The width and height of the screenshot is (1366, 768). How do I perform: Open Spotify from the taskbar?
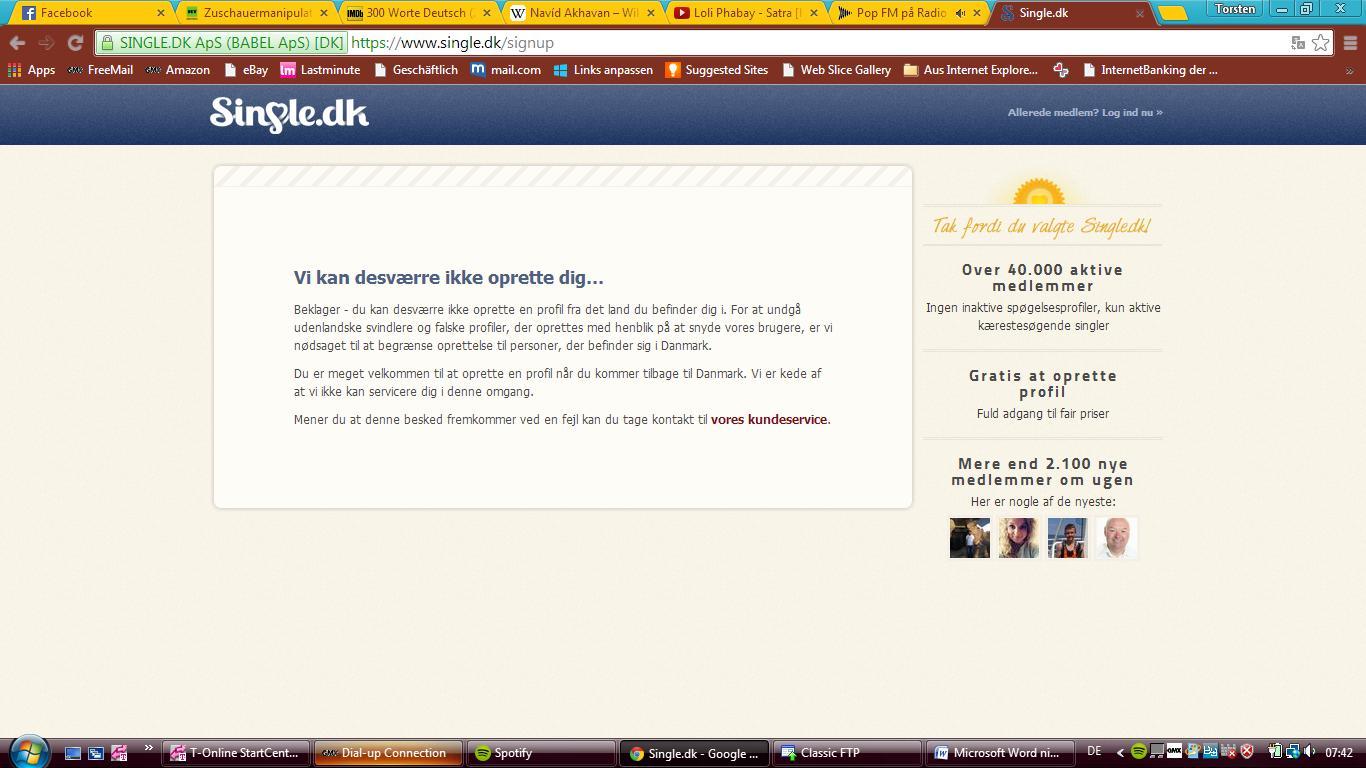pos(540,753)
